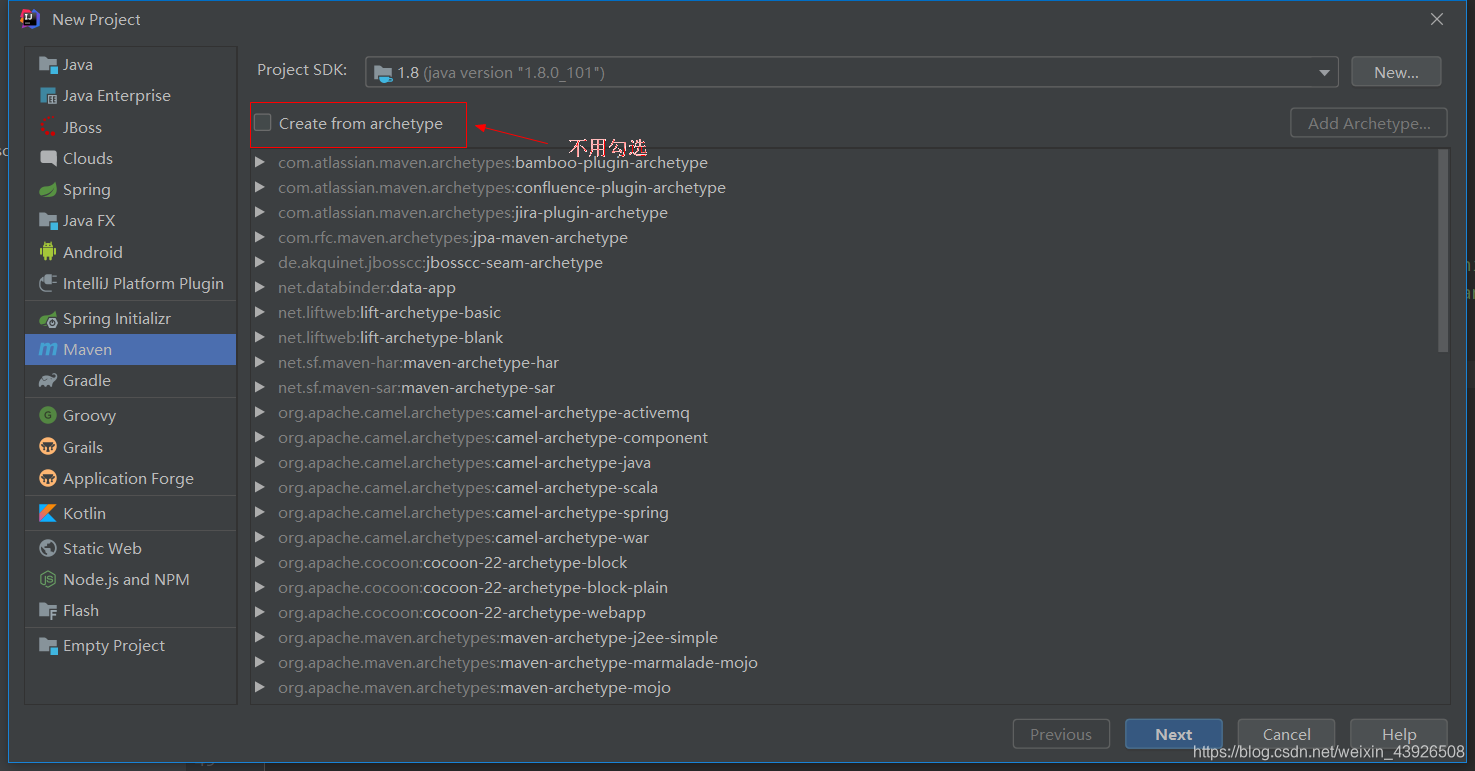Expand camel-archetype-activemq entry

260,412
